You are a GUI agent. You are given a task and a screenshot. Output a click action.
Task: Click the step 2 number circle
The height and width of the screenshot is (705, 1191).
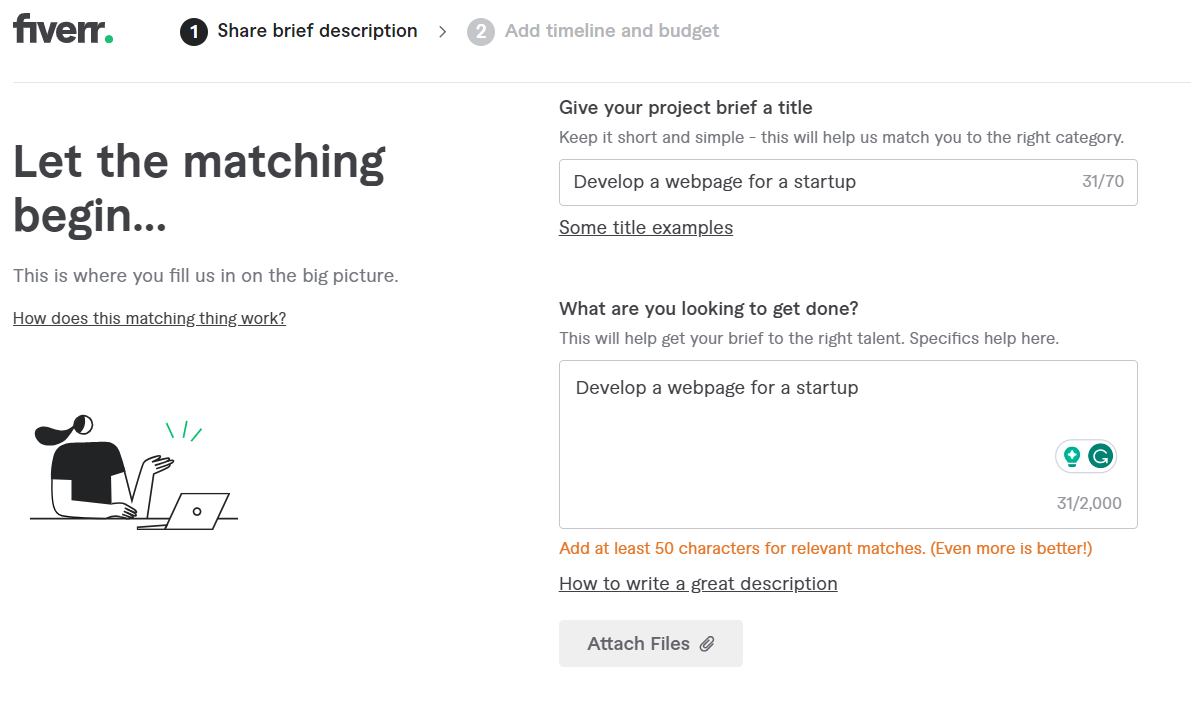point(481,32)
